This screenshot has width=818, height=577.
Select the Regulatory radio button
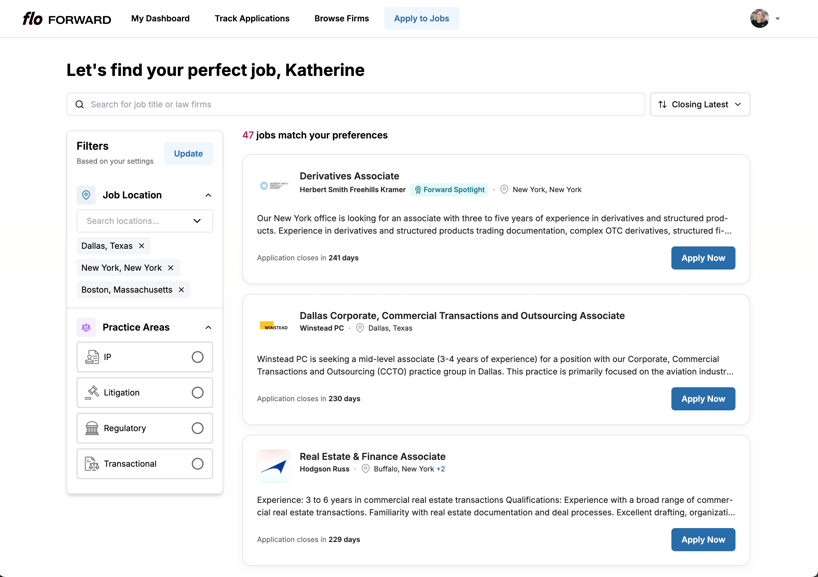pos(197,428)
